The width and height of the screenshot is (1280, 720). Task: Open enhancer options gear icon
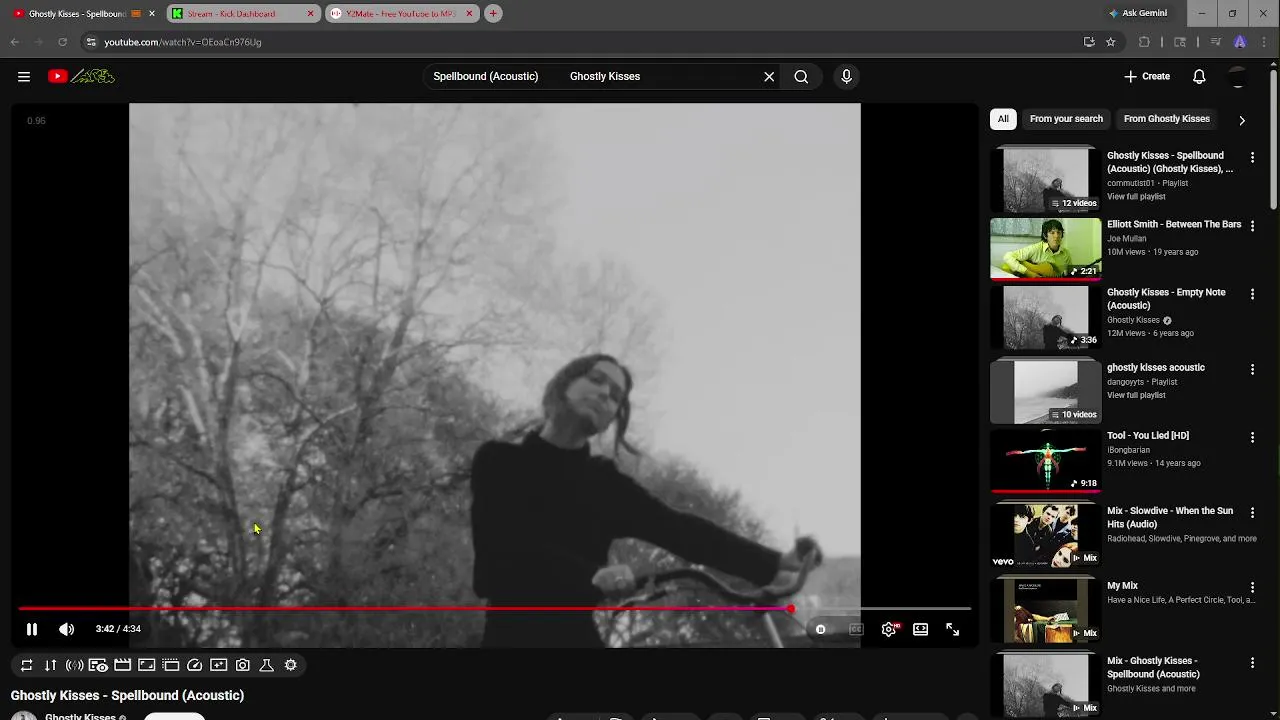[291, 665]
